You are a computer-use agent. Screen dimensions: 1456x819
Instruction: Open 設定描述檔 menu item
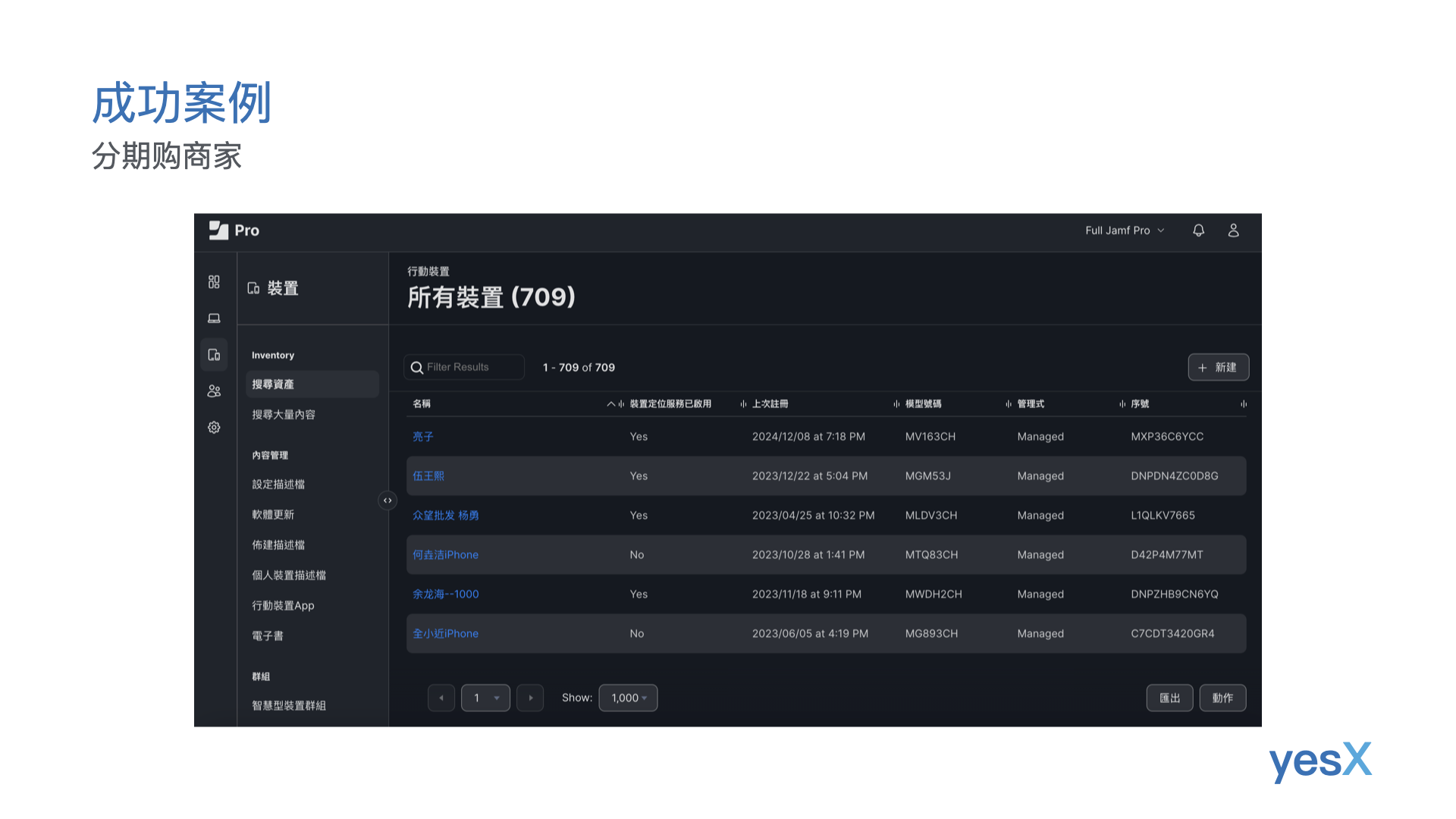tap(278, 485)
